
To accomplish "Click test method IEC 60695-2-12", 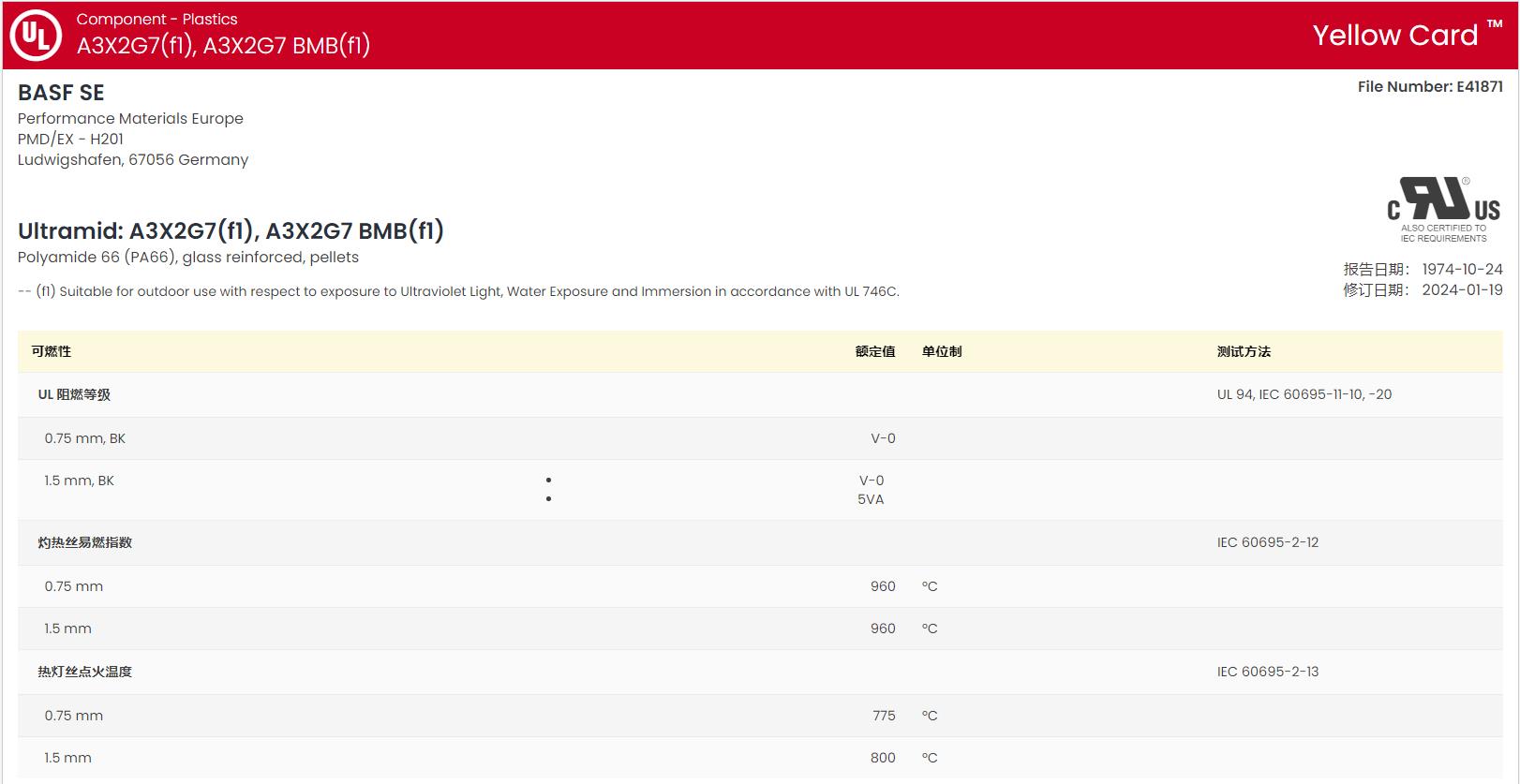I will coord(1268,542).
